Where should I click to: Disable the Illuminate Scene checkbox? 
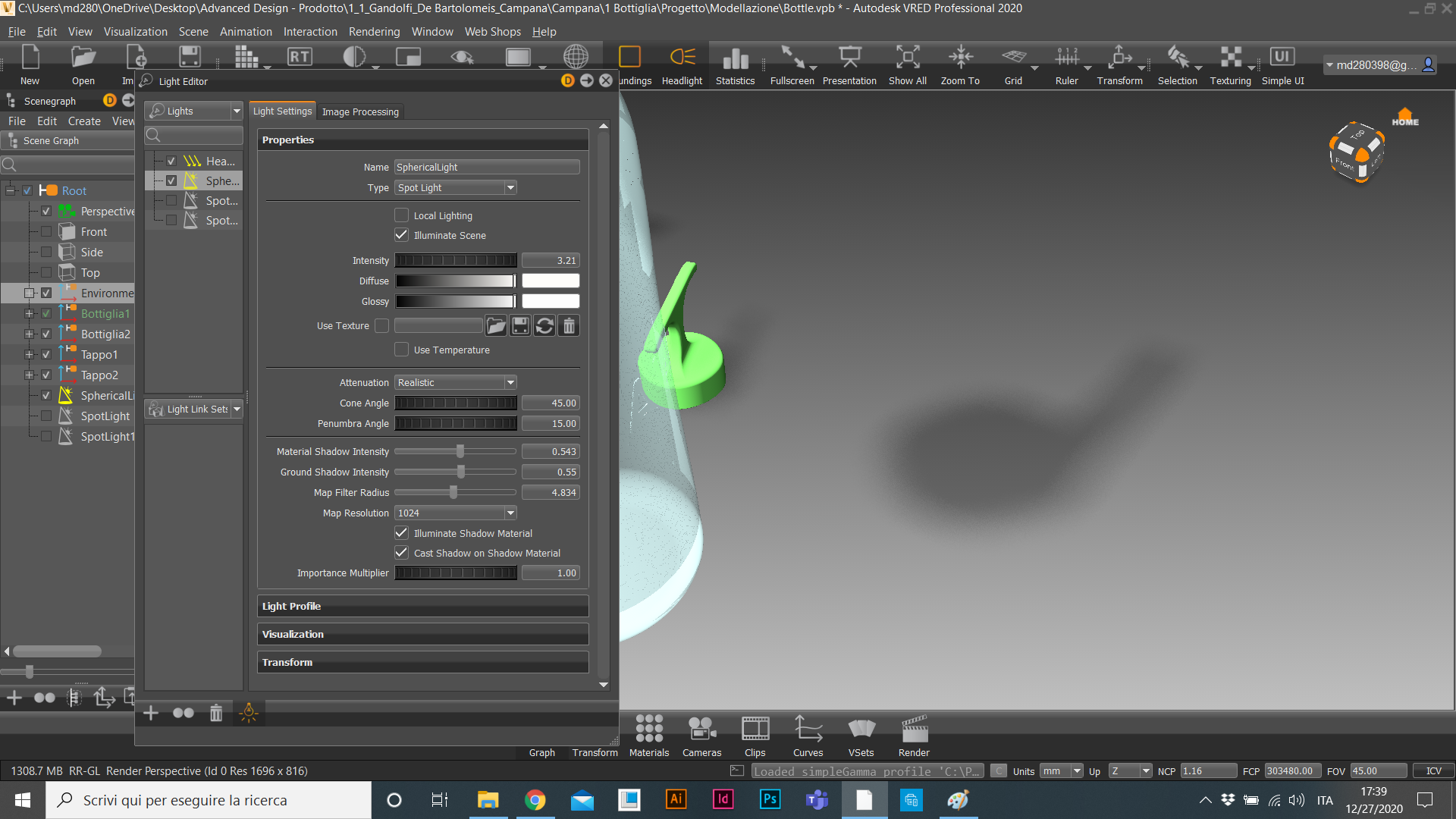pos(401,235)
